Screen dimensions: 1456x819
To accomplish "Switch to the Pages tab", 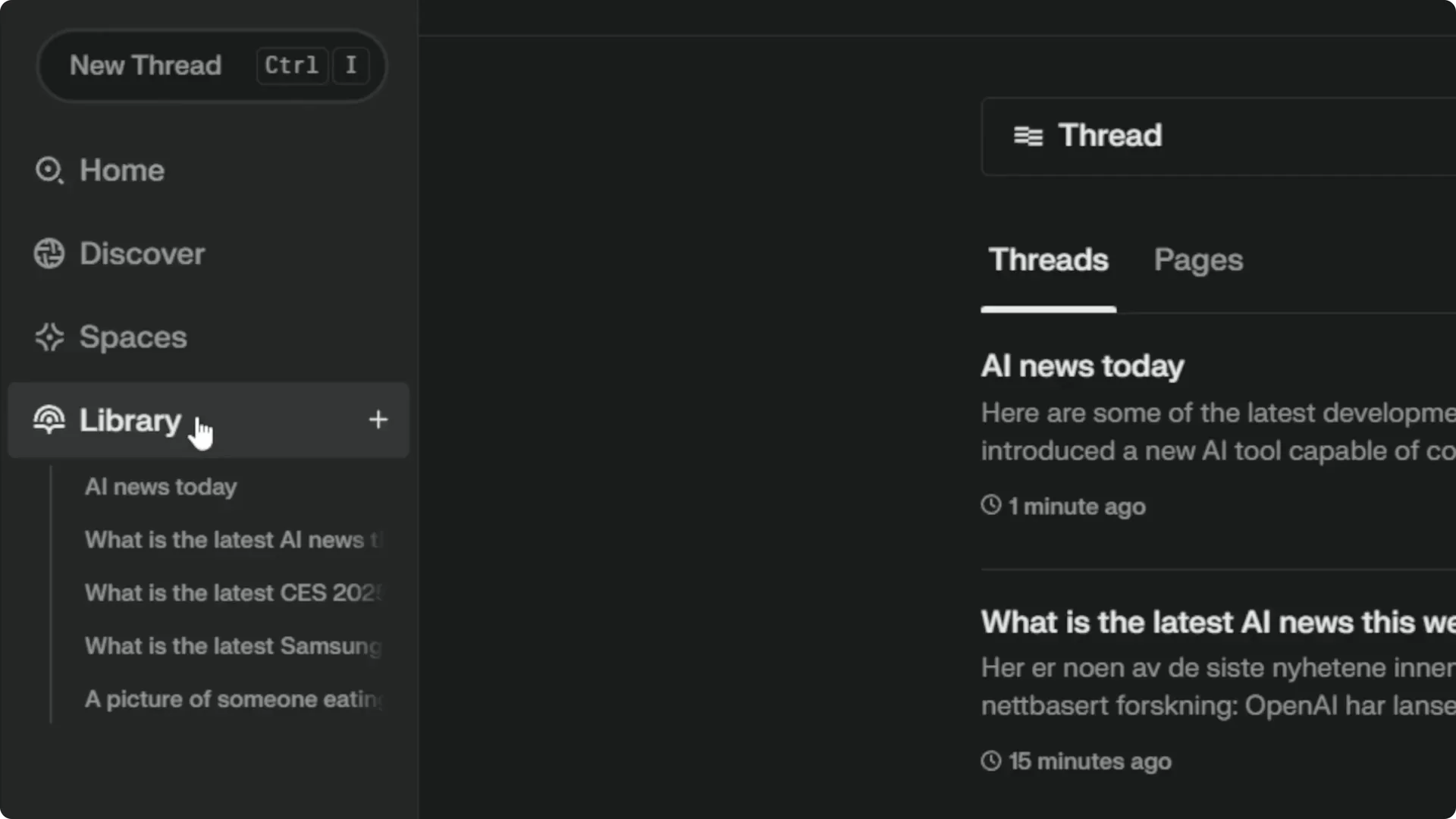I will 1198,260.
